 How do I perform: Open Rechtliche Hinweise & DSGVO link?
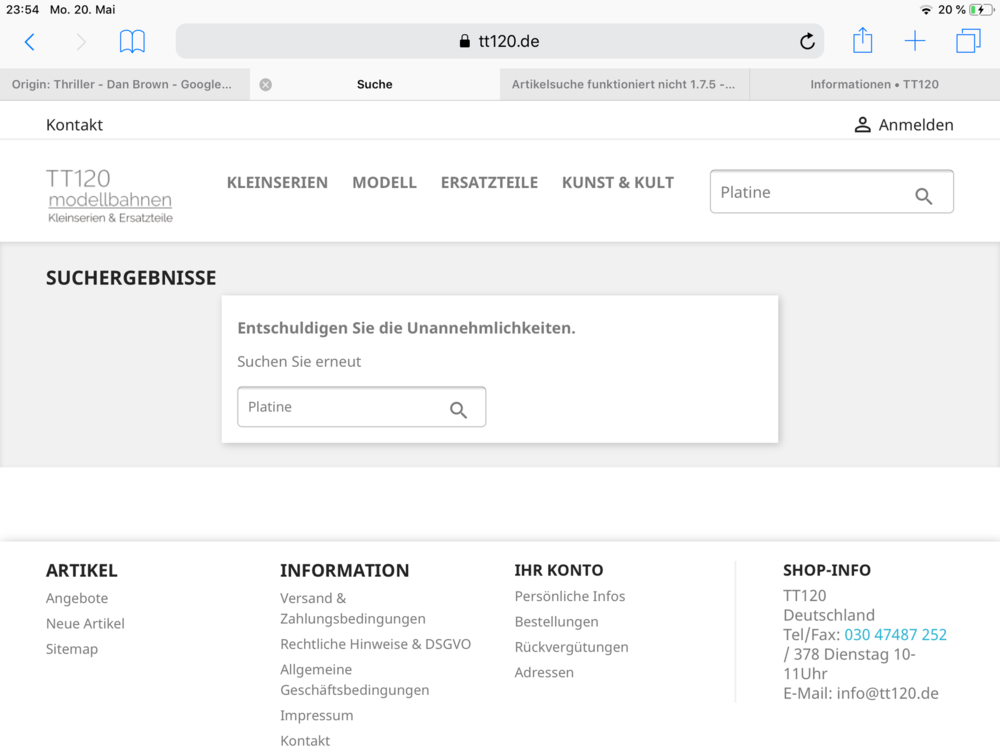pyautogui.click(x=376, y=644)
